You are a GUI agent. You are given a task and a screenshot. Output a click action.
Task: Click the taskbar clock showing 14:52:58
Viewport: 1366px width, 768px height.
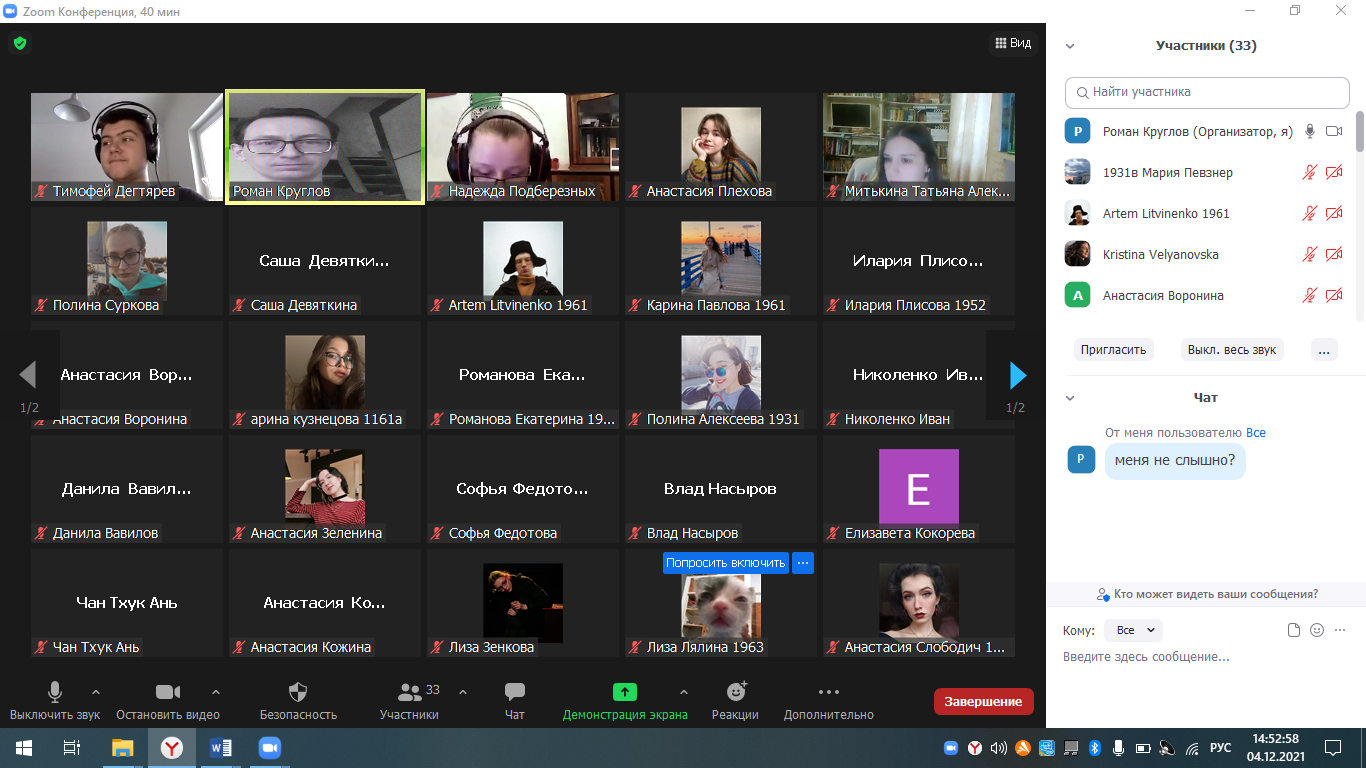tap(1274, 747)
